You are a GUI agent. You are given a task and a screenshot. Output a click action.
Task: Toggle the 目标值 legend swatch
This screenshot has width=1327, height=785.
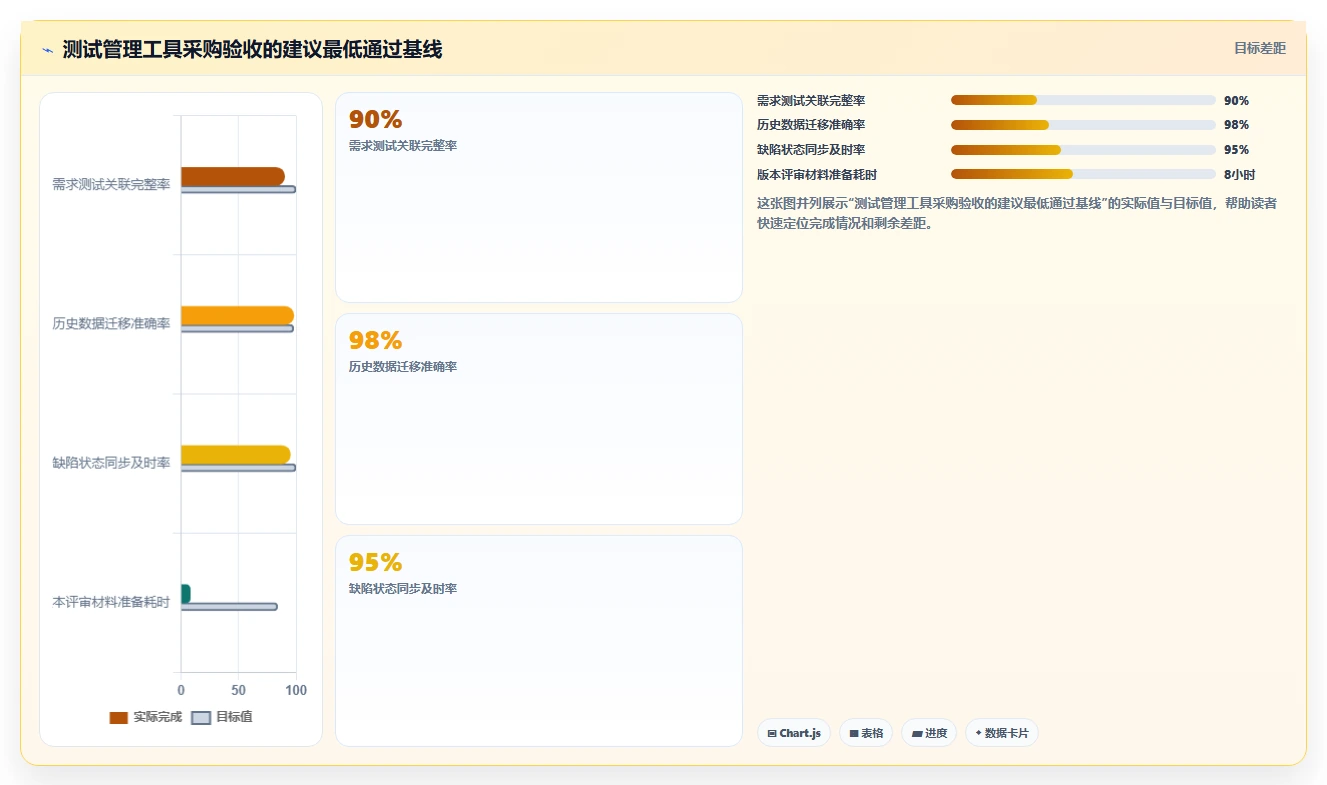(x=201, y=717)
